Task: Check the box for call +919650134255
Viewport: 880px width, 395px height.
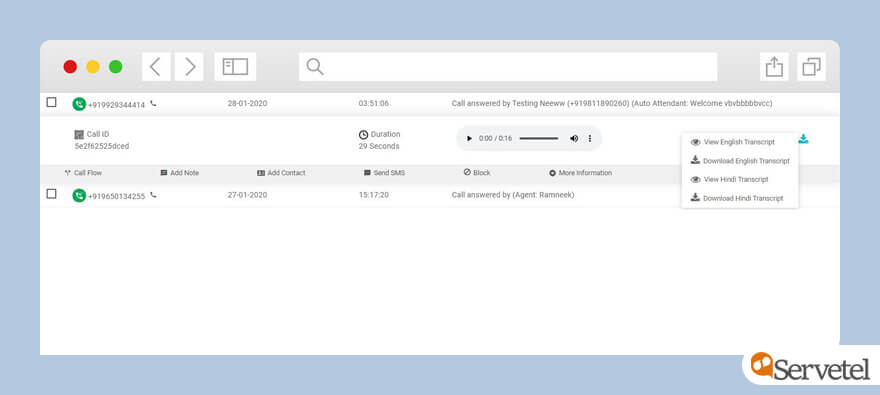Action: pos(51,194)
